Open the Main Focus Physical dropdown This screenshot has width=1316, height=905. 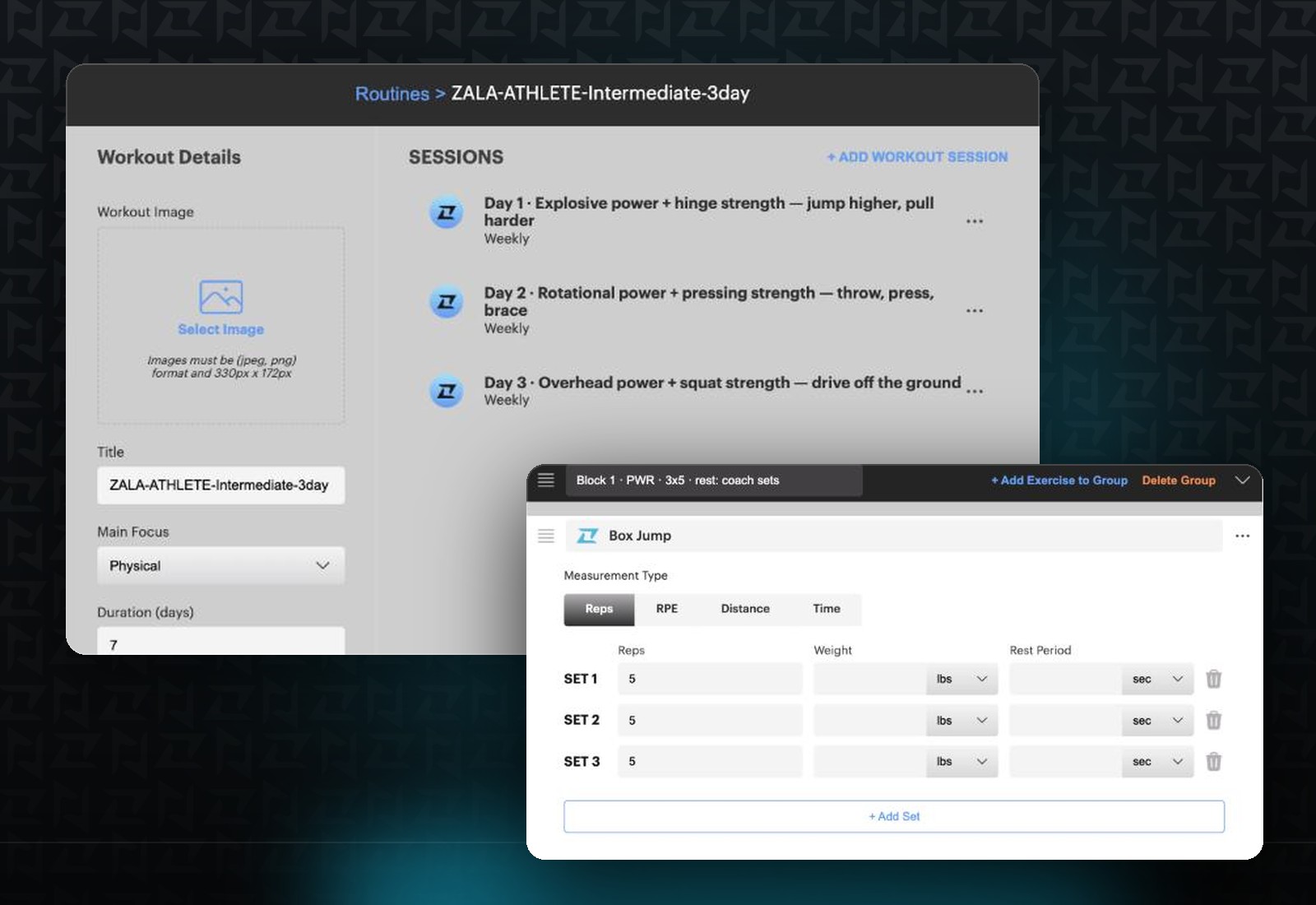[x=220, y=565]
